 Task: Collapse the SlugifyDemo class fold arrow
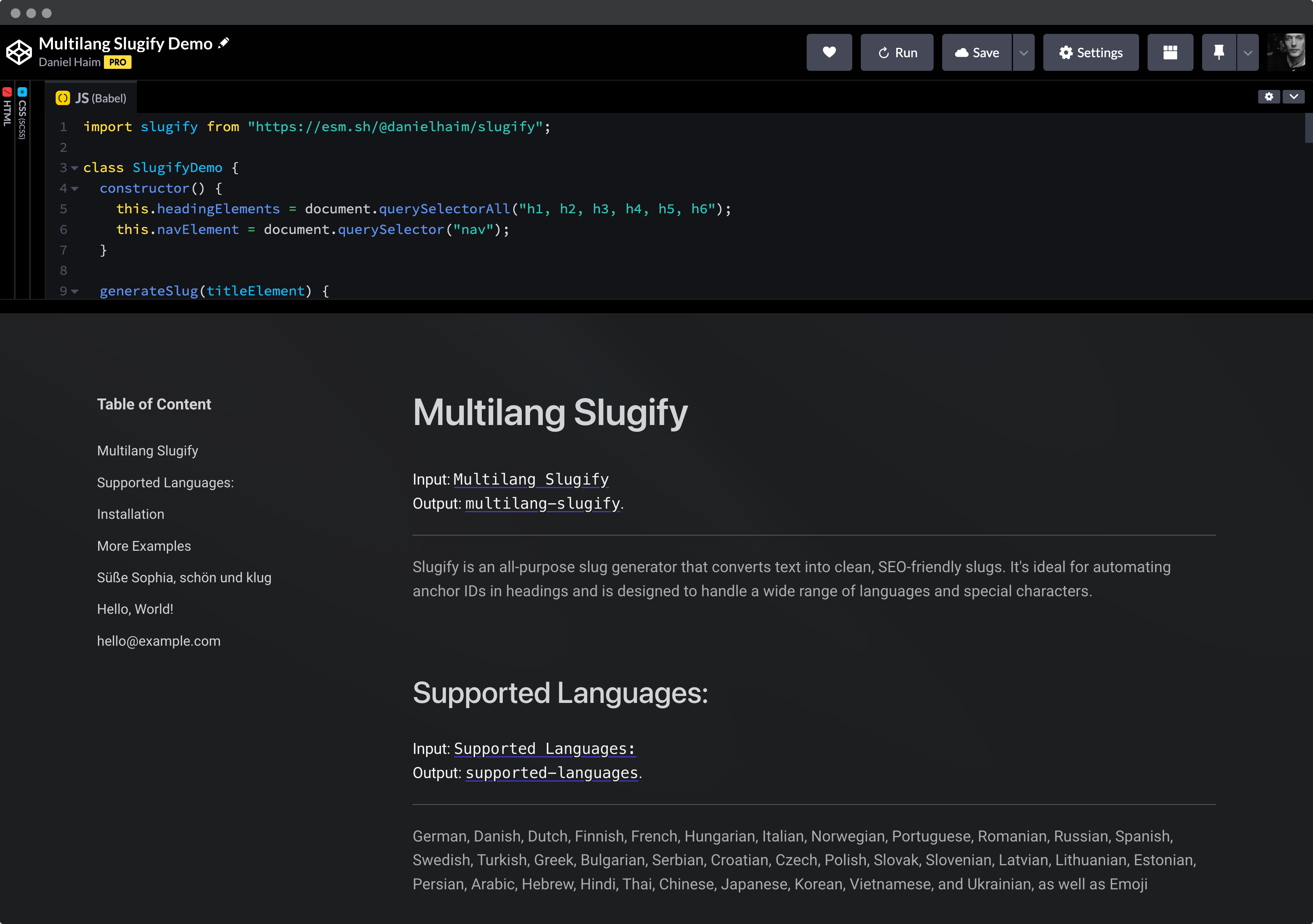tap(74, 168)
